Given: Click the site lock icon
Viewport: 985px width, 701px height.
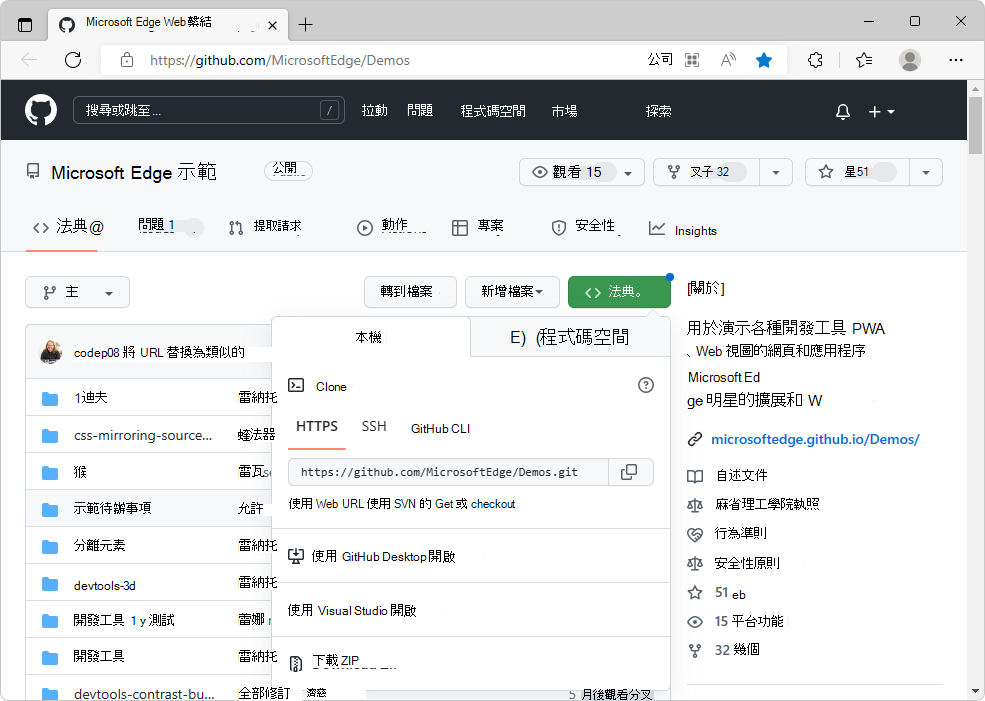Looking at the screenshot, I should 127,60.
